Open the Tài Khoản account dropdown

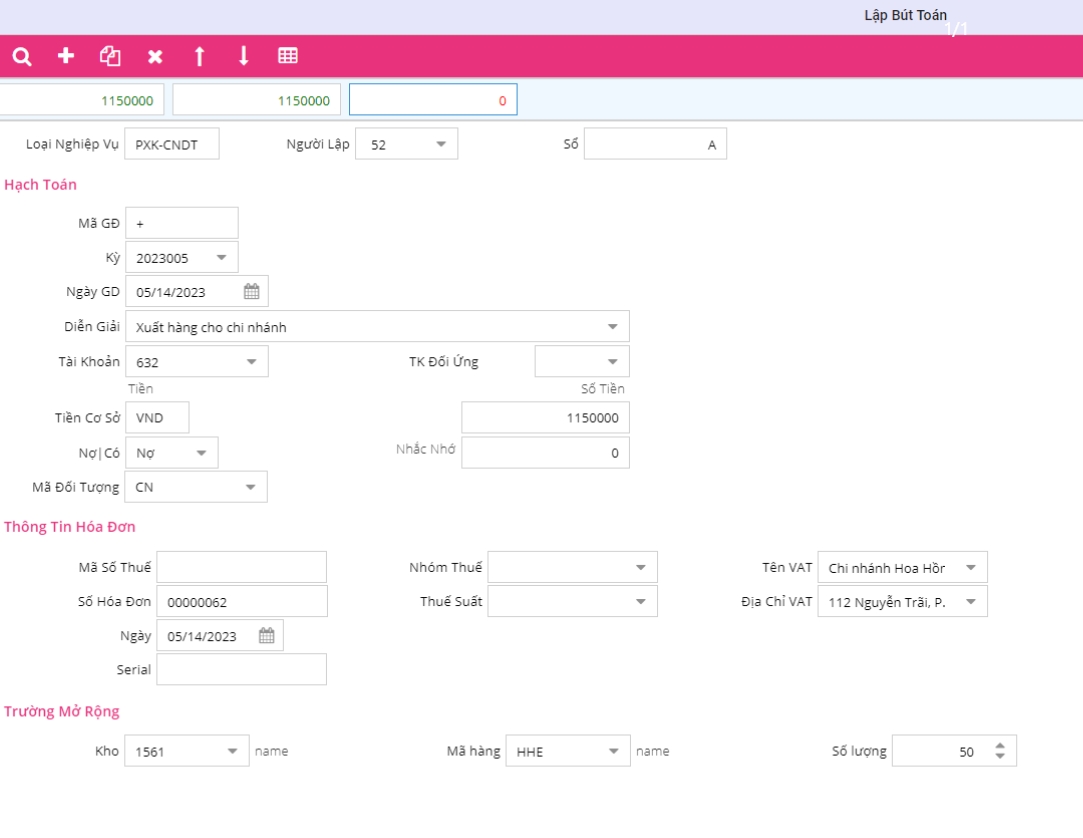click(x=251, y=362)
